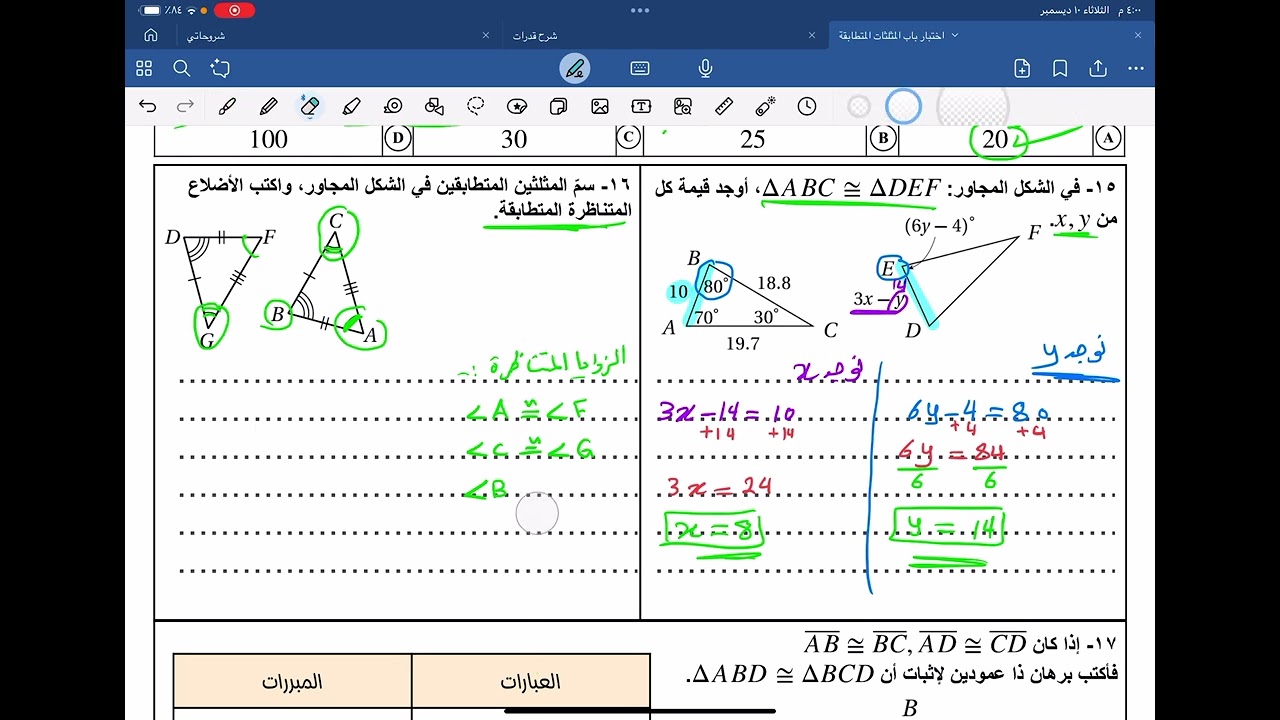Open the page thumbnails grid view
The height and width of the screenshot is (720, 1280).
pyautogui.click(x=144, y=68)
